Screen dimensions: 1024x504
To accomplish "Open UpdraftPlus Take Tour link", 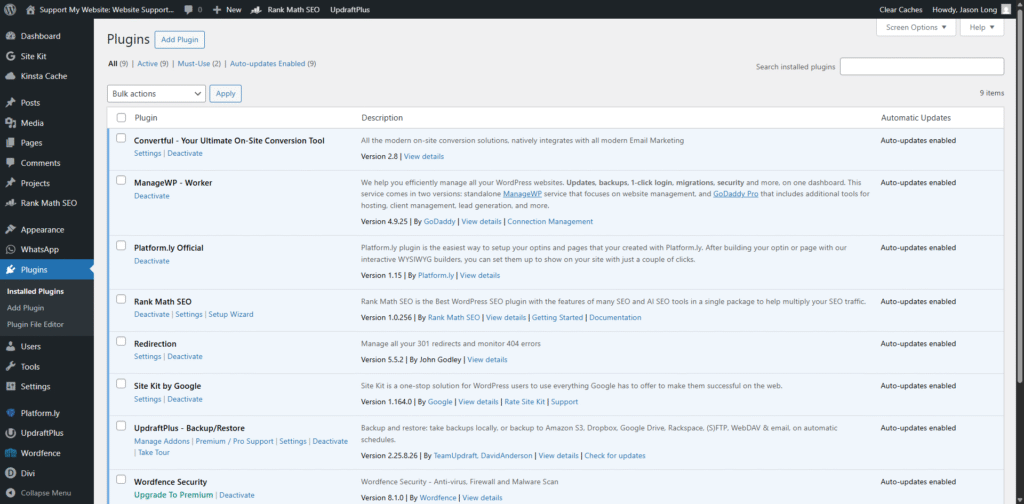I will (153, 452).
